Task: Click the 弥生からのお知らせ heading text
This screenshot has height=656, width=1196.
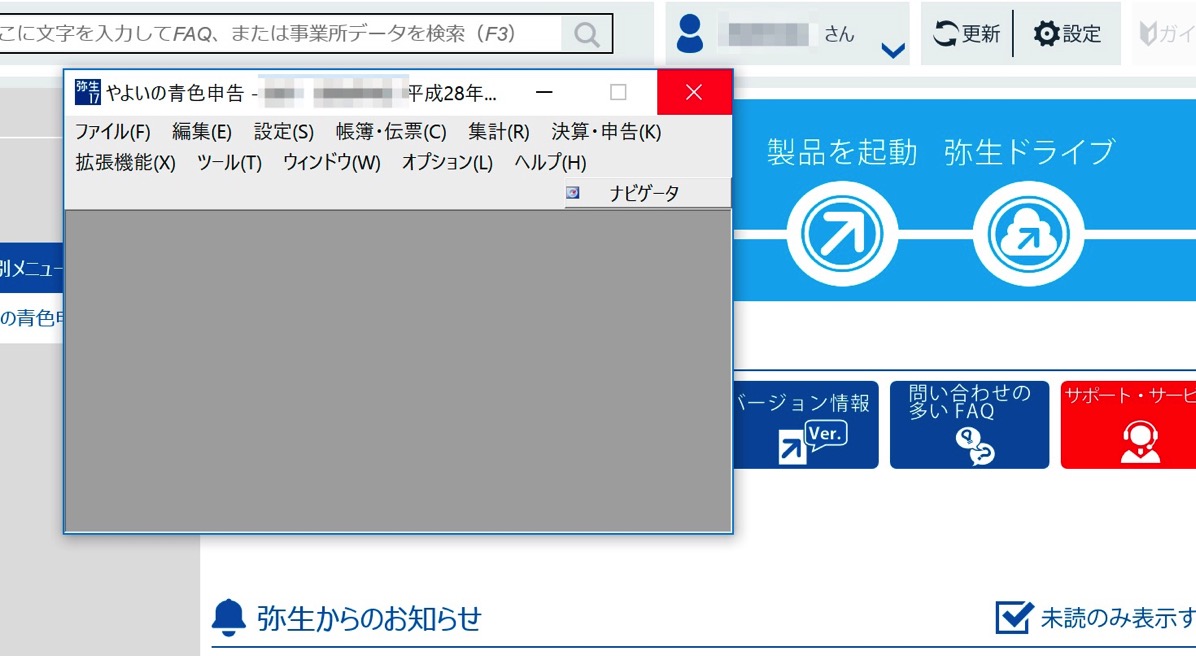Action: click(369, 618)
